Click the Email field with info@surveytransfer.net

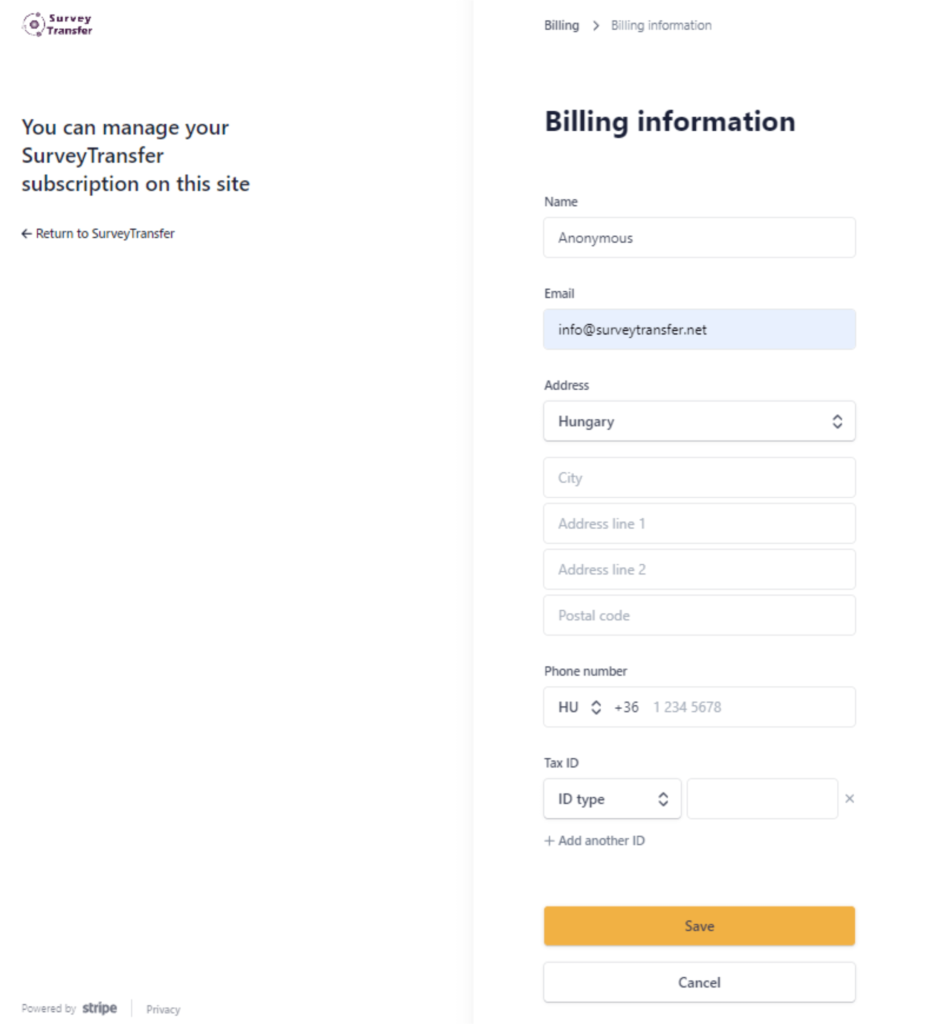pyautogui.click(x=699, y=329)
